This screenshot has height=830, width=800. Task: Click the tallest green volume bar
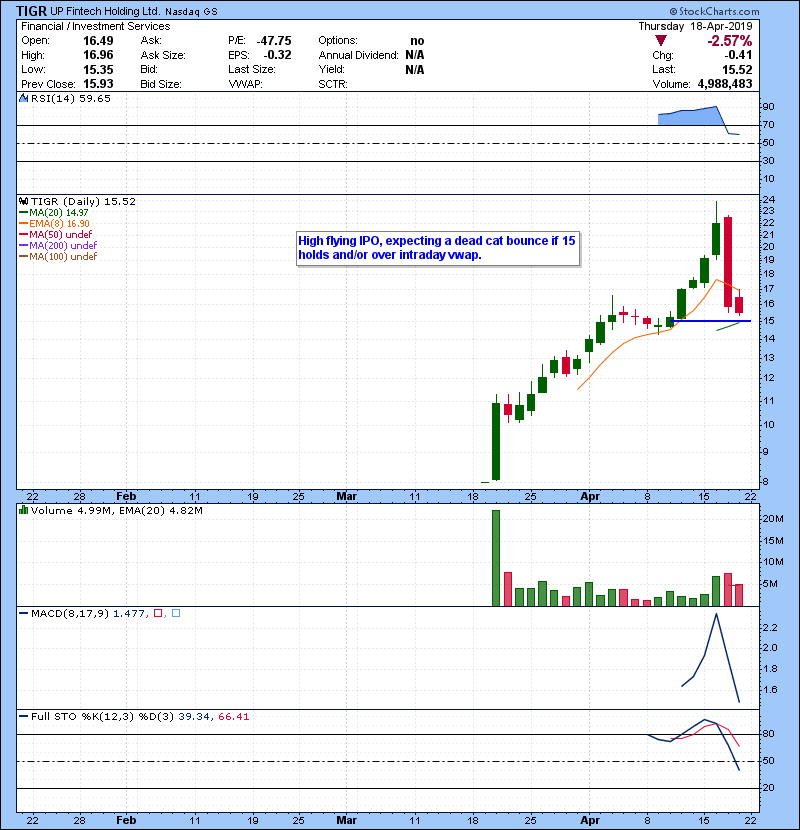pyautogui.click(x=495, y=557)
